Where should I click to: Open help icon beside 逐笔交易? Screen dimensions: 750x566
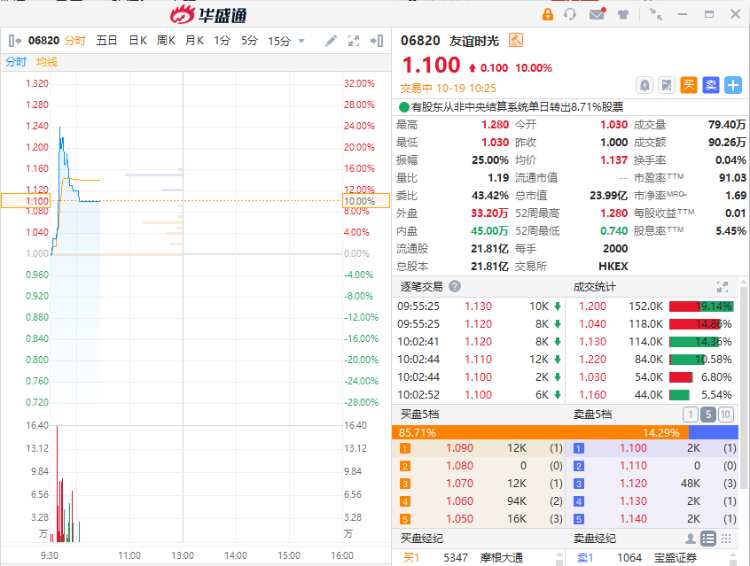[454, 287]
